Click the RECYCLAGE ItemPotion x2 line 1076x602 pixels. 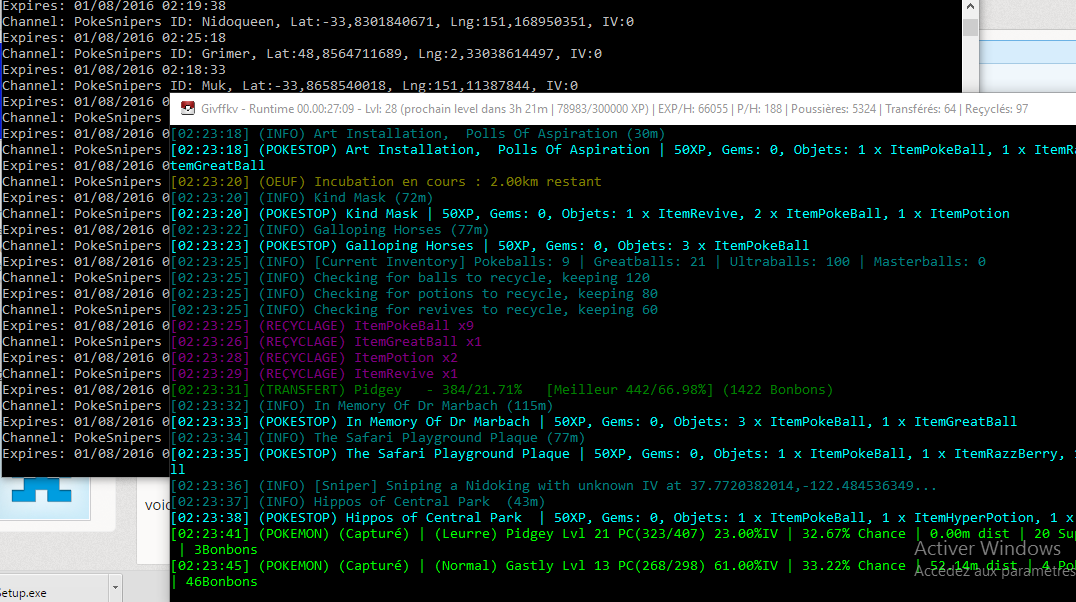pos(314,358)
